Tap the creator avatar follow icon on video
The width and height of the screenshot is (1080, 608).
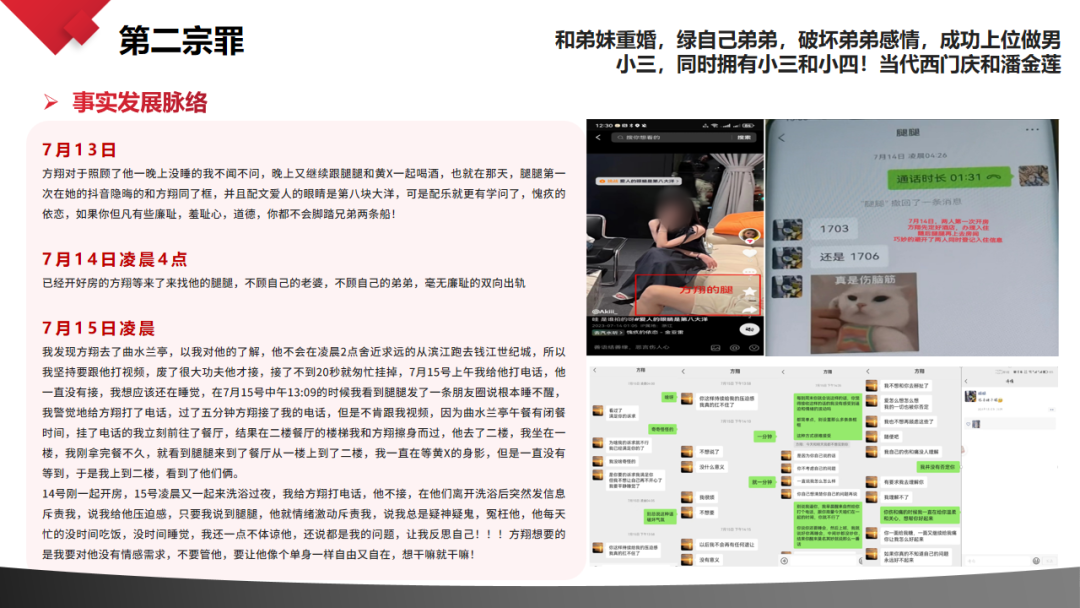point(749,235)
